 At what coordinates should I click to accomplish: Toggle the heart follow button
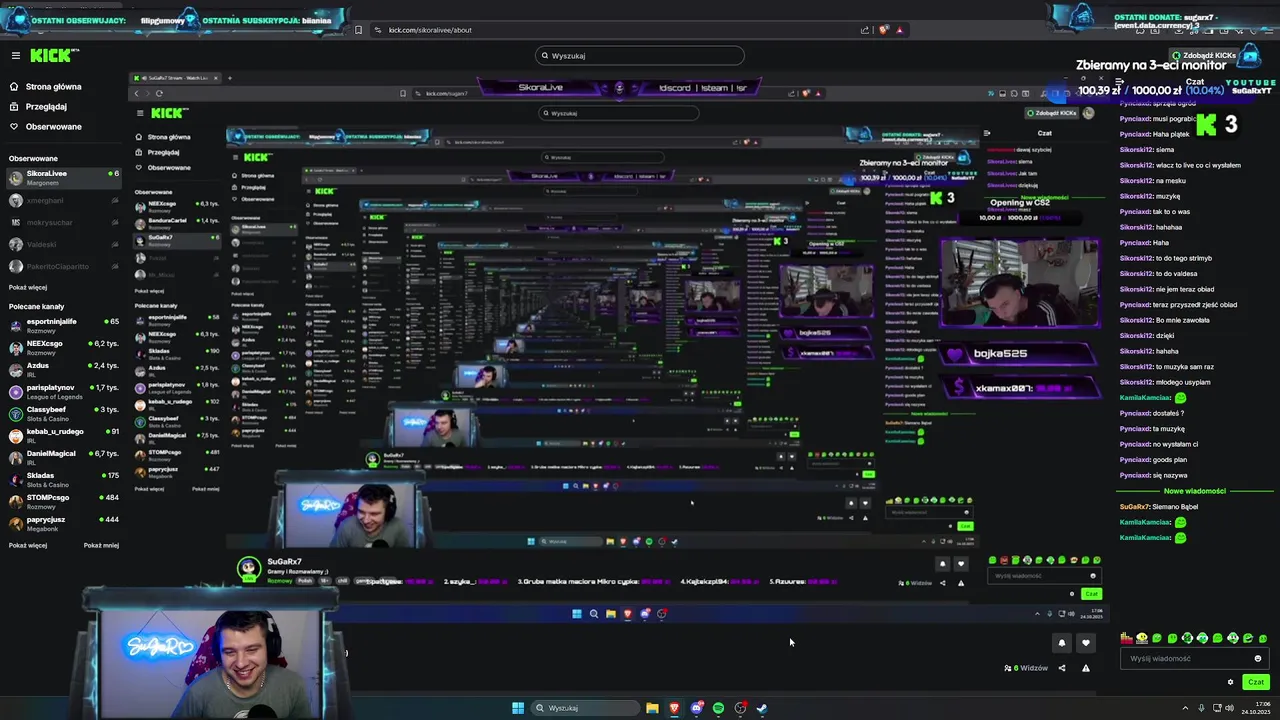(1086, 643)
